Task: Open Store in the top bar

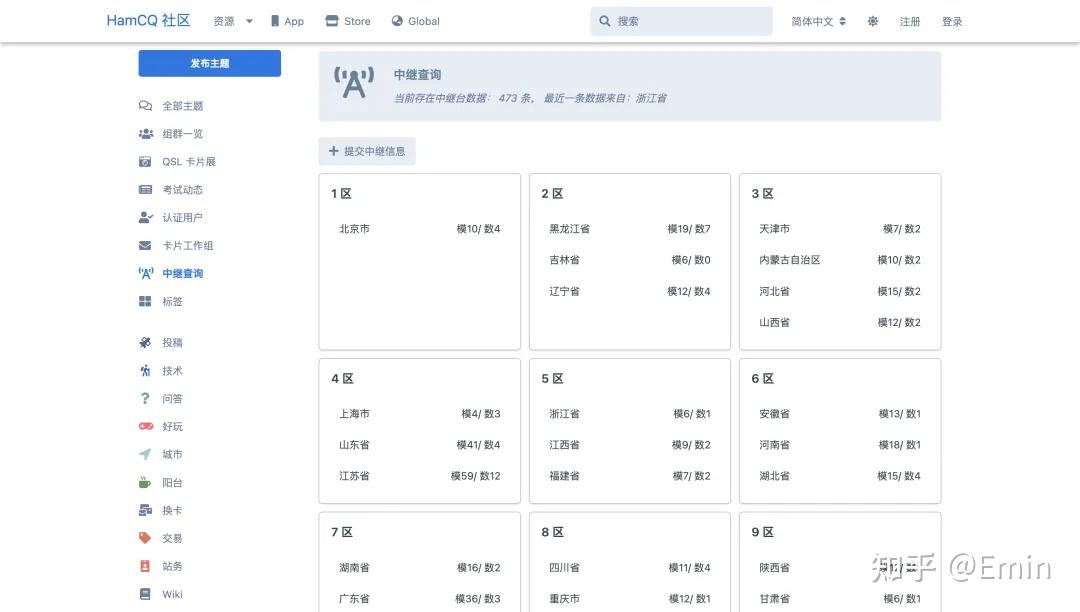Action: pyautogui.click(x=347, y=20)
